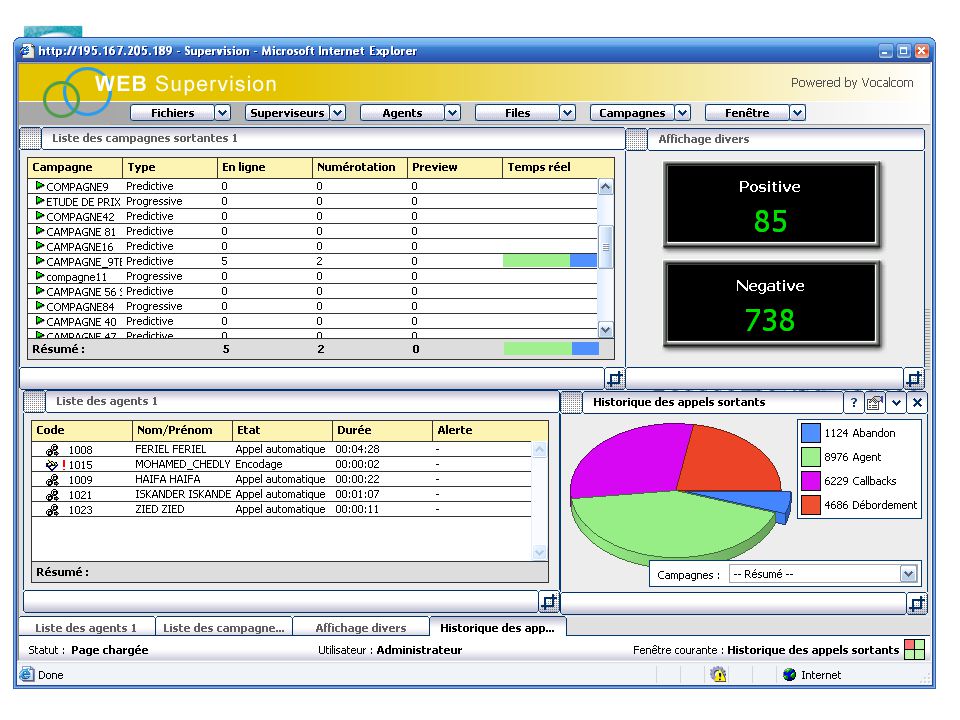Click the Agents menu button
960x720 pixels.
tap(402, 113)
